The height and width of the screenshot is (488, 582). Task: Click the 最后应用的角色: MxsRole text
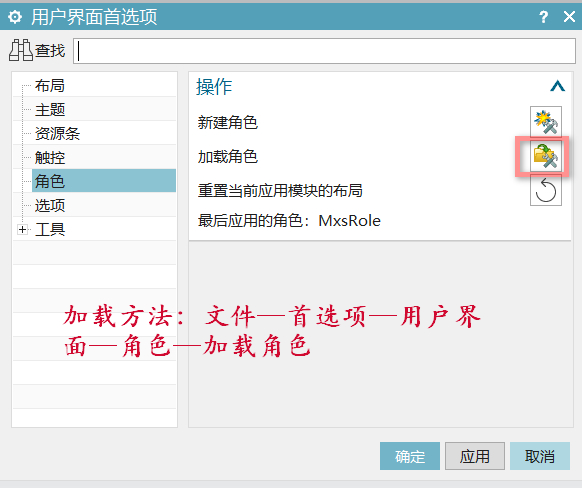[x=289, y=221]
